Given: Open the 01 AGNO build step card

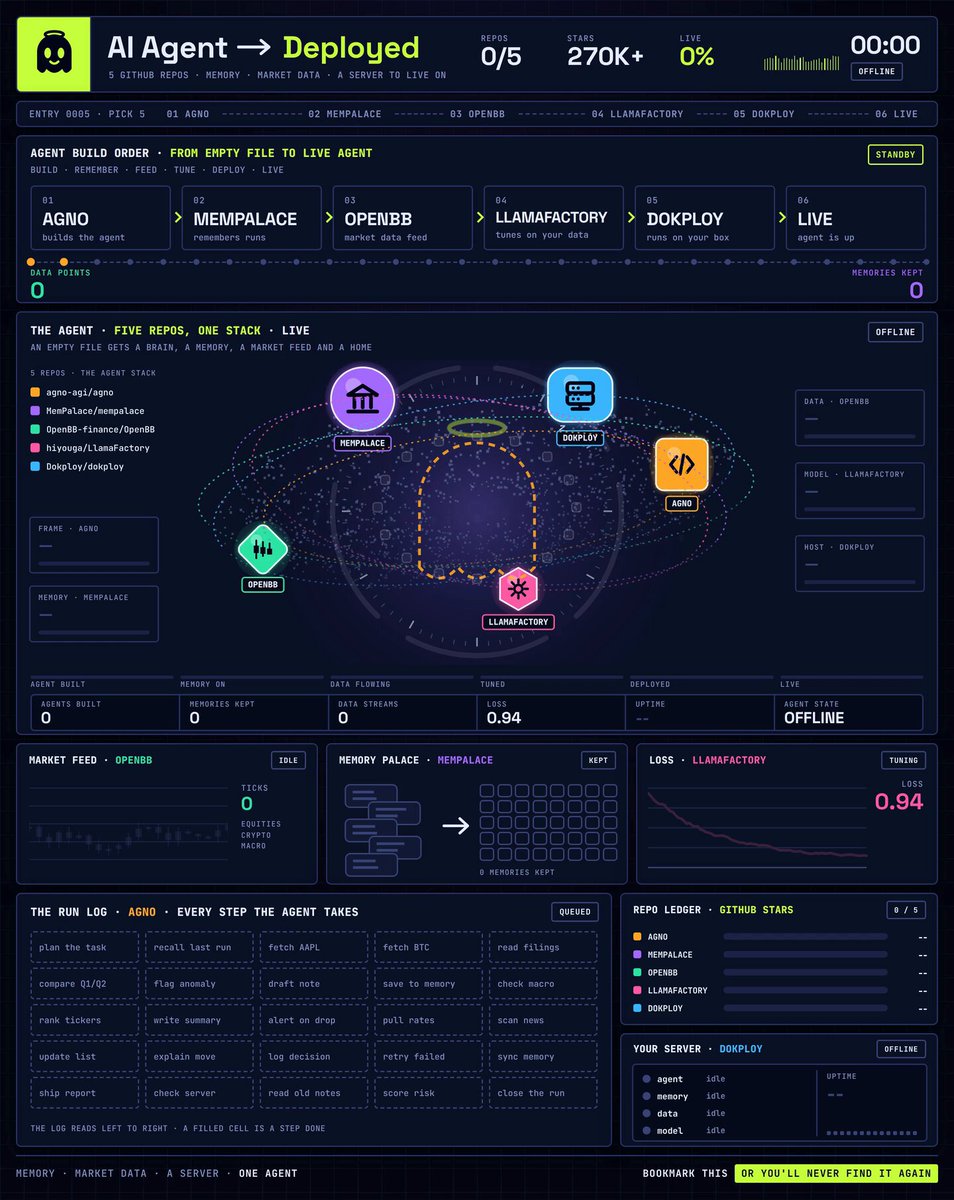Looking at the screenshot, I should pyautogui.click(x=100, y=217).
